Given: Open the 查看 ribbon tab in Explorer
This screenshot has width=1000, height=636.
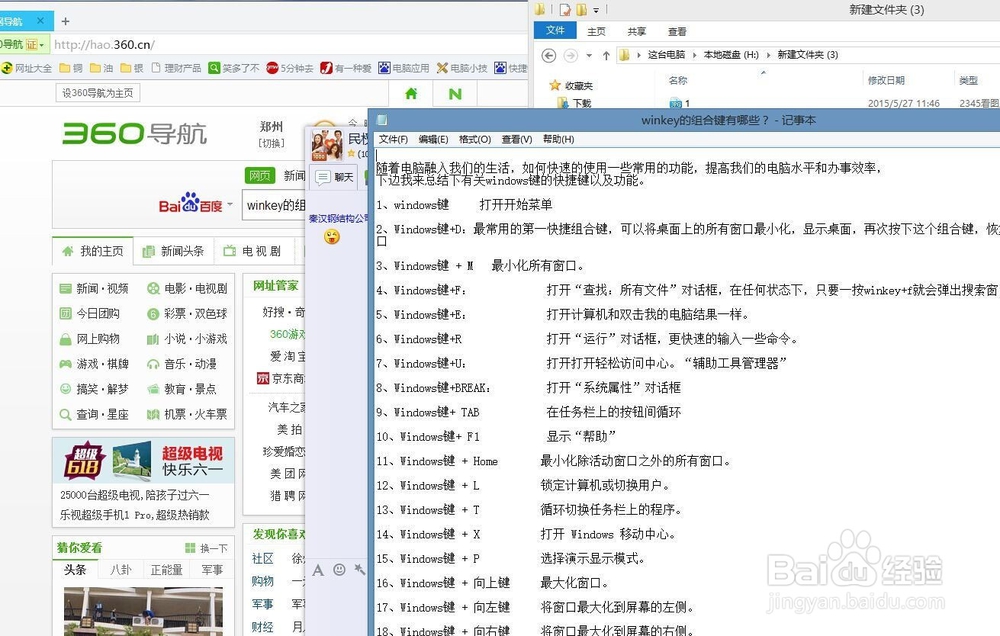Looking at the screenshot, I should point(677,31).
